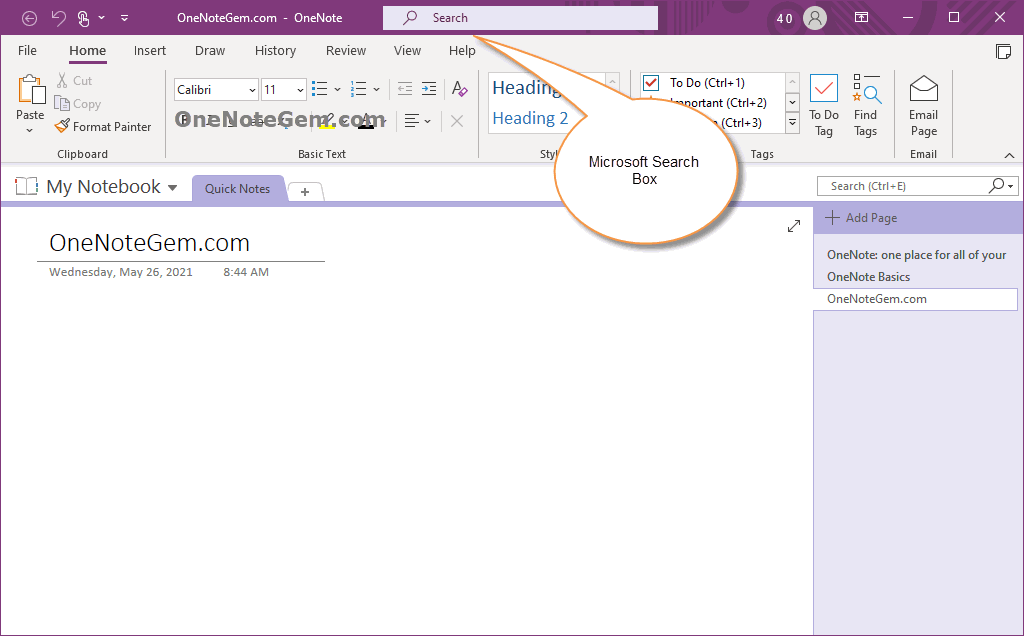1024x636 pixels.
Task: Open the font size 11 dropdown
Action: tap(284, 90)
